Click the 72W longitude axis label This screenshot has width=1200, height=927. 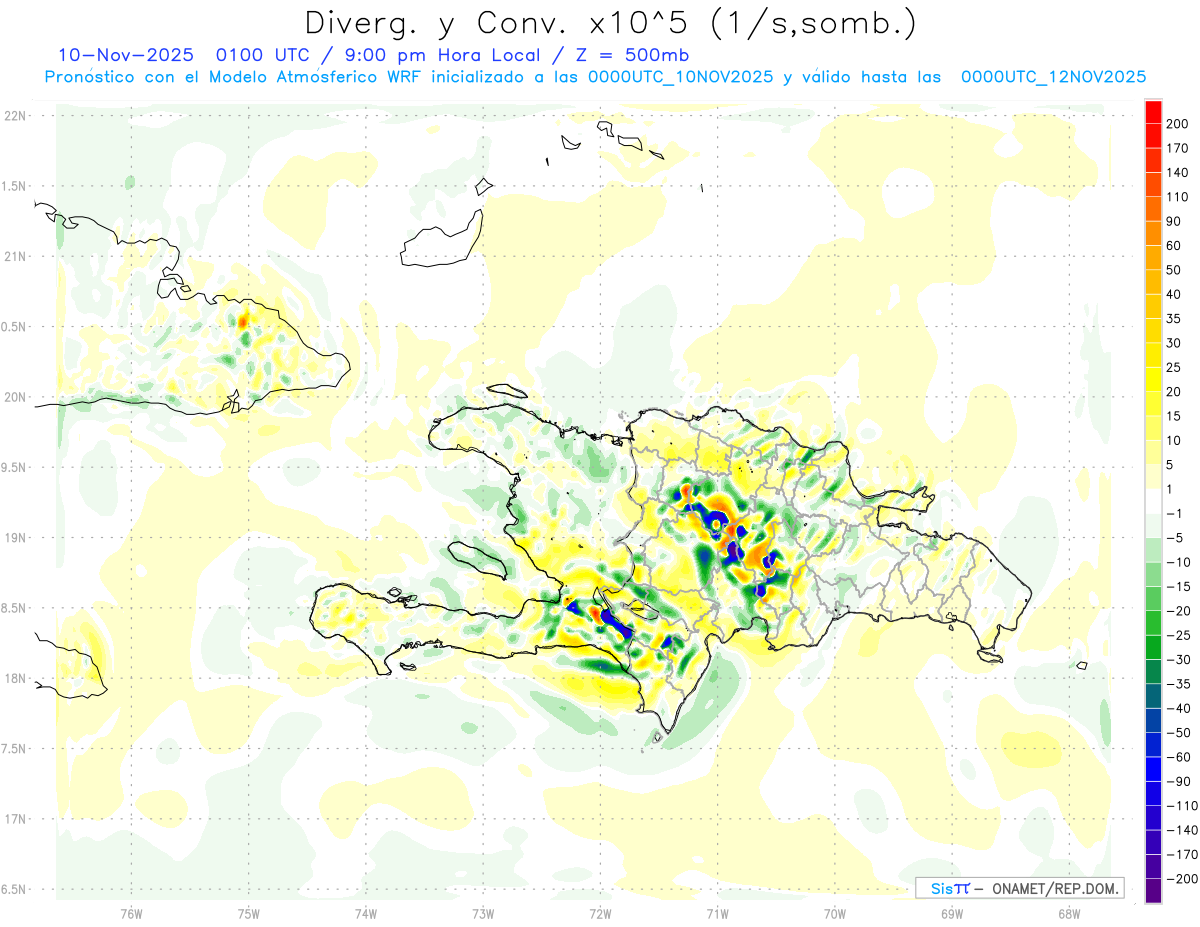pyautogui.click(x=600, y=913)
